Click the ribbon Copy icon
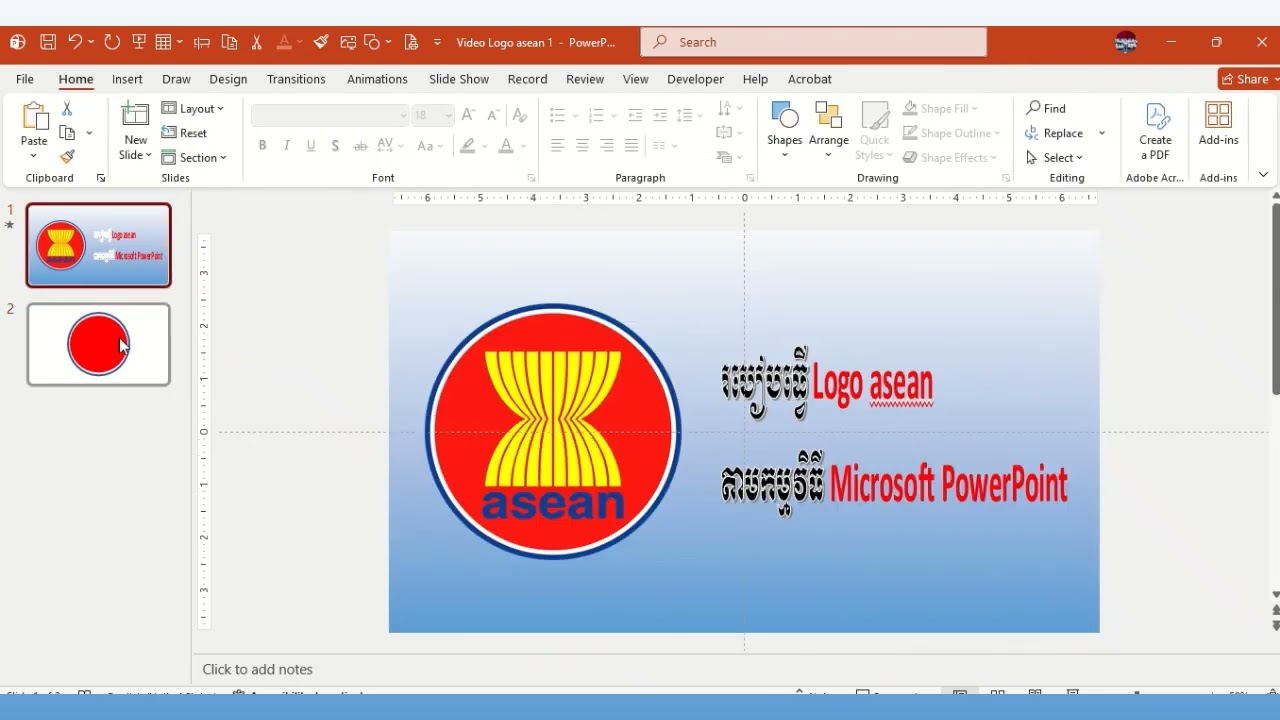1280x720 pixels. tap(67, 132)
